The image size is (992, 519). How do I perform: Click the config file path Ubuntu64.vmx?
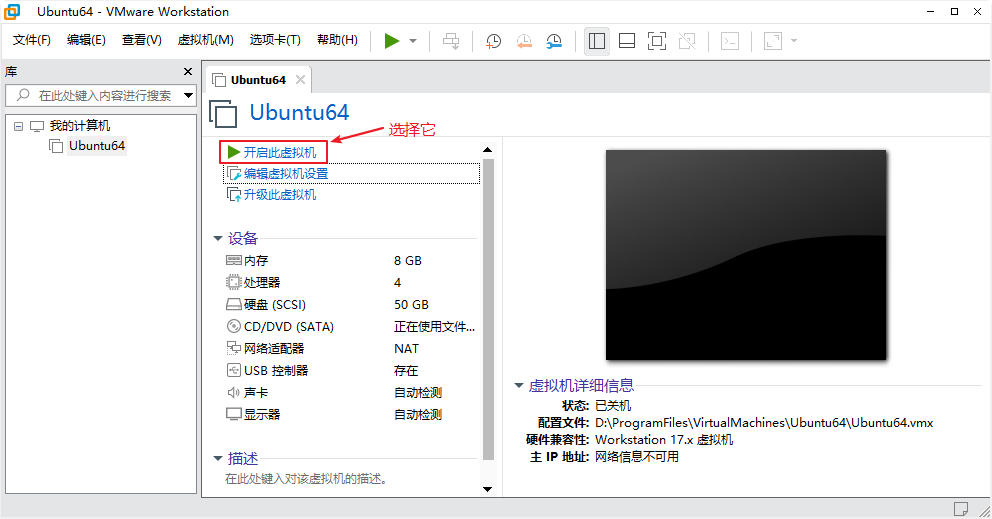coord(764,423)
